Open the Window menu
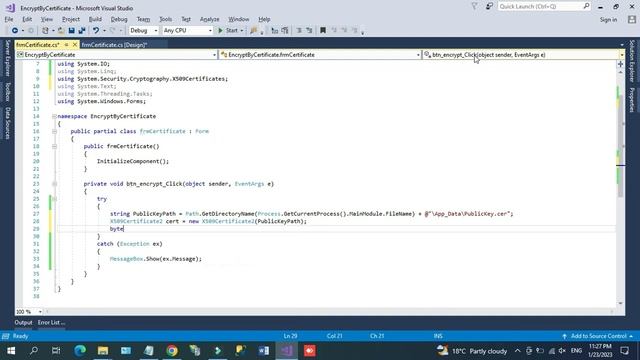 (239, 19)
